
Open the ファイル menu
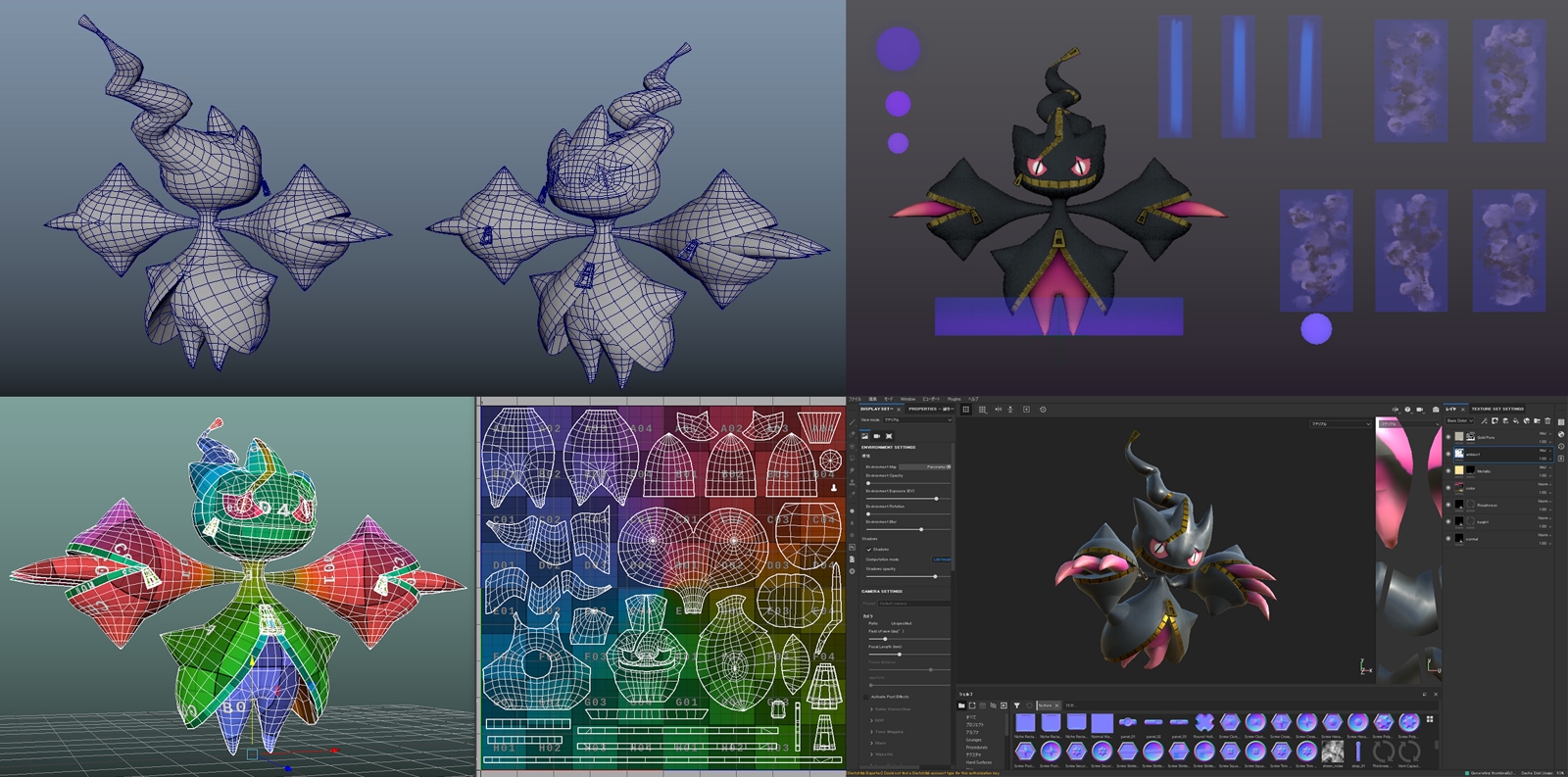tap(855, 399)
